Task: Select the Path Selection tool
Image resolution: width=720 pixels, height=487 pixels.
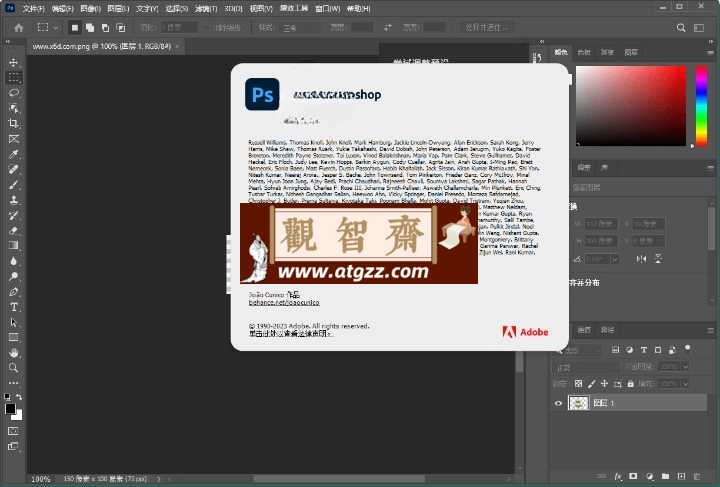Action: (13, 322)
